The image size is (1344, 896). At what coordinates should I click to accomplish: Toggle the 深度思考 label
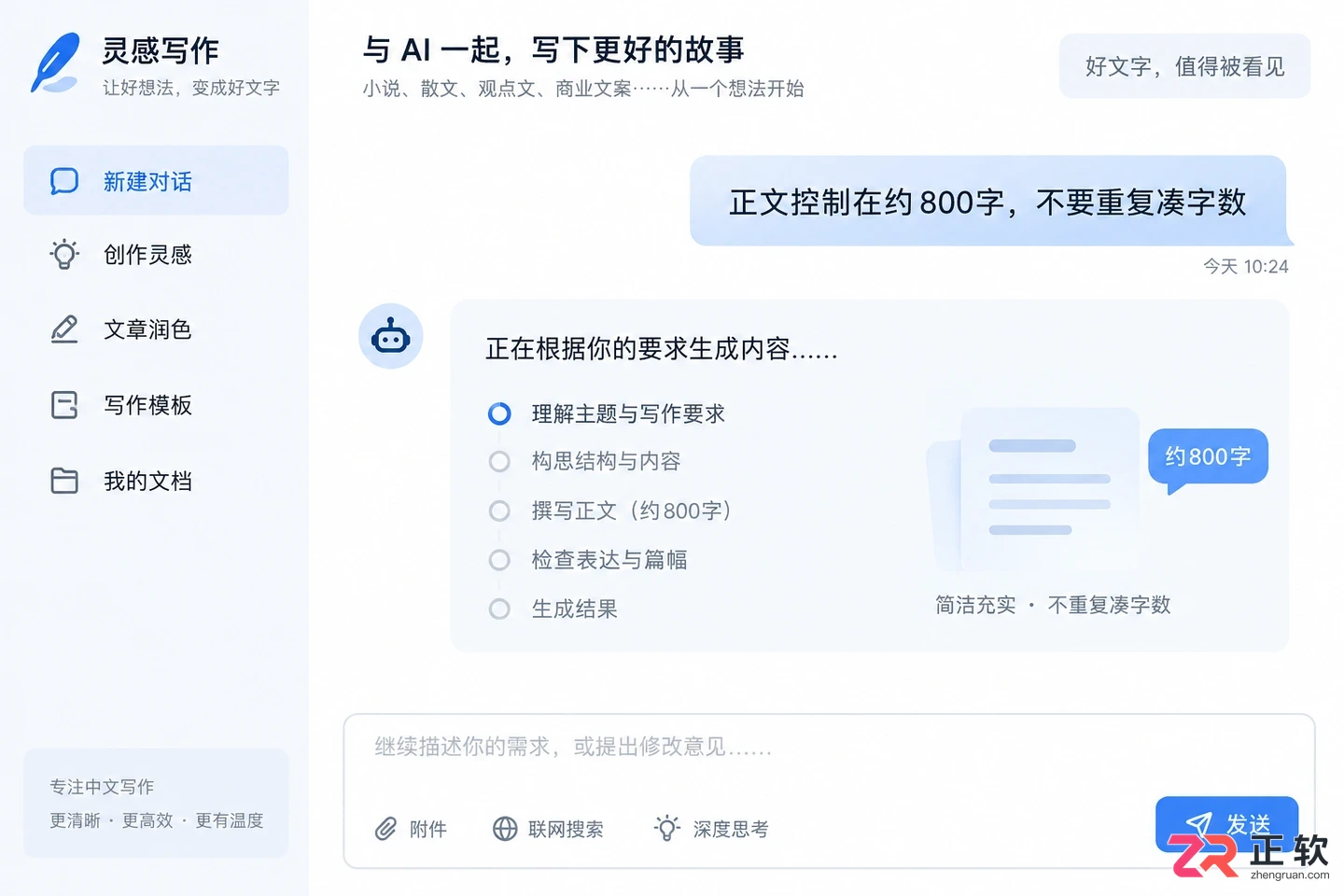click(731, 829)
